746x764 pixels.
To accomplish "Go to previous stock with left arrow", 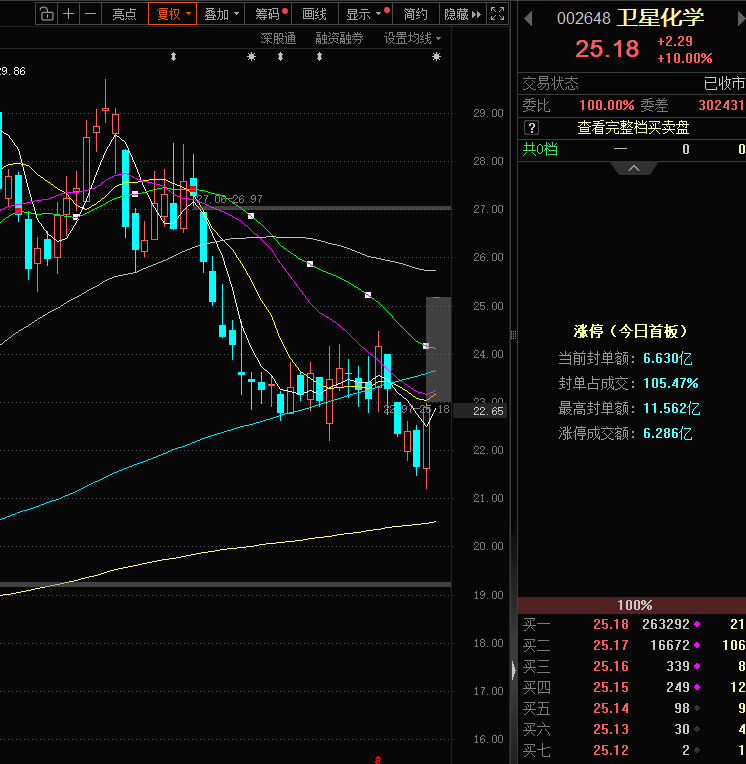I will click(x=528, y=19).
